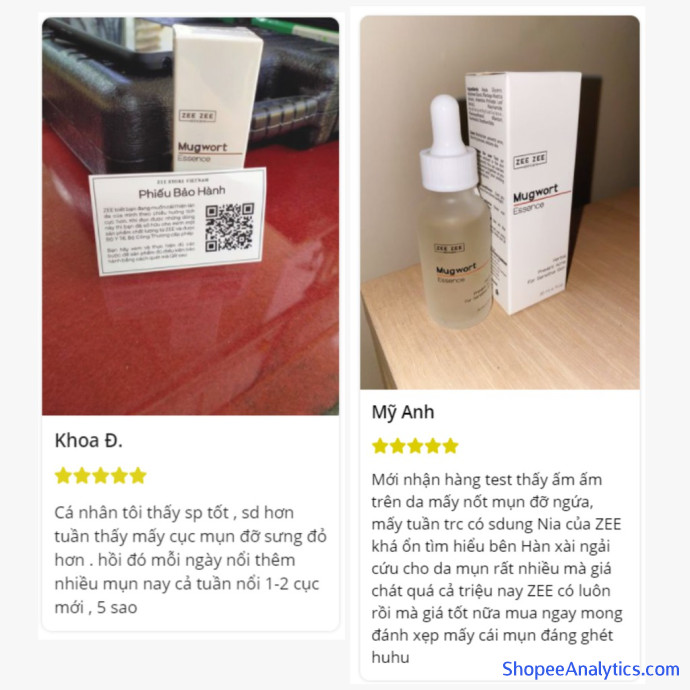Click the Mugwort label on left photo box

click(202, 147)
